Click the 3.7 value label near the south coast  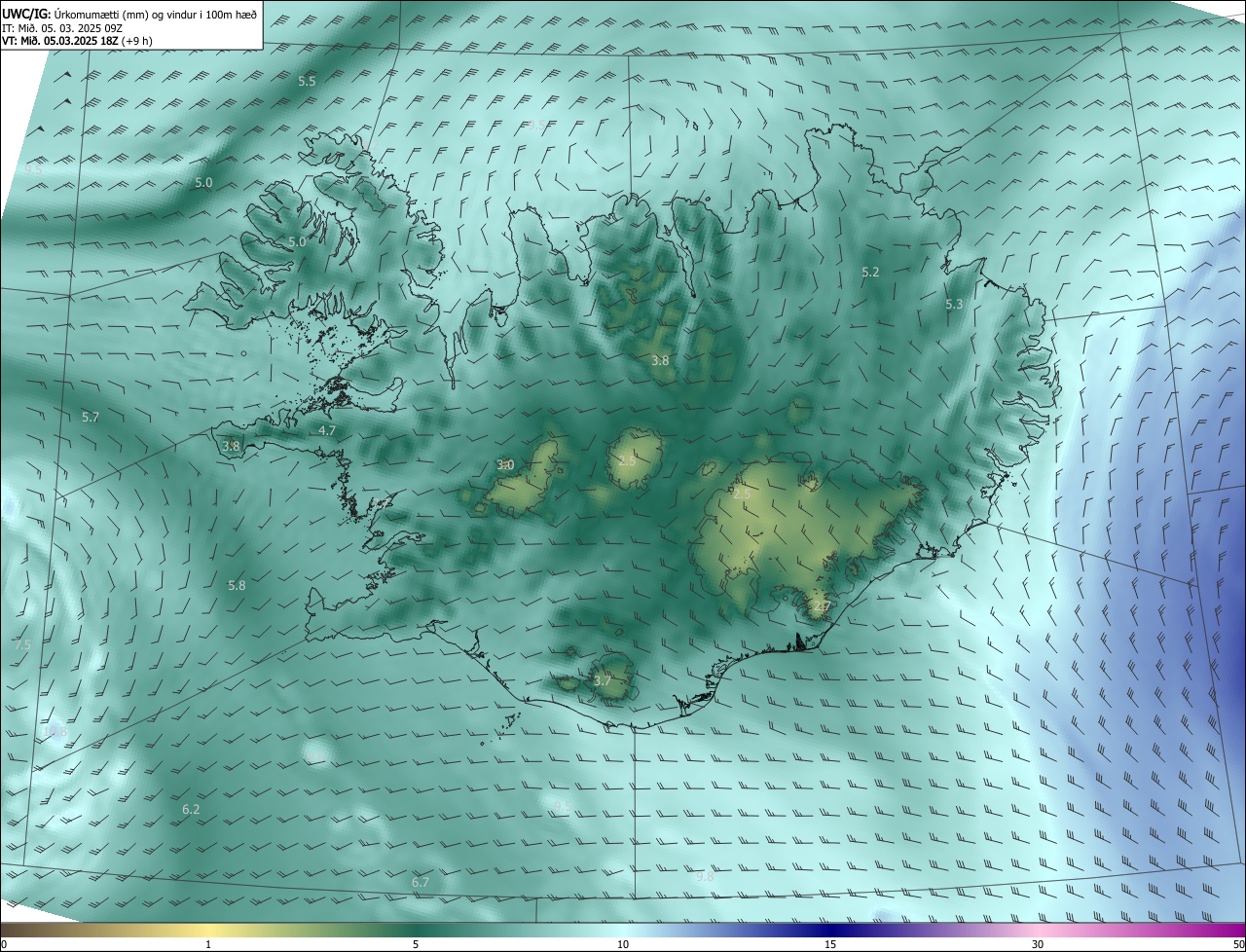603,680
